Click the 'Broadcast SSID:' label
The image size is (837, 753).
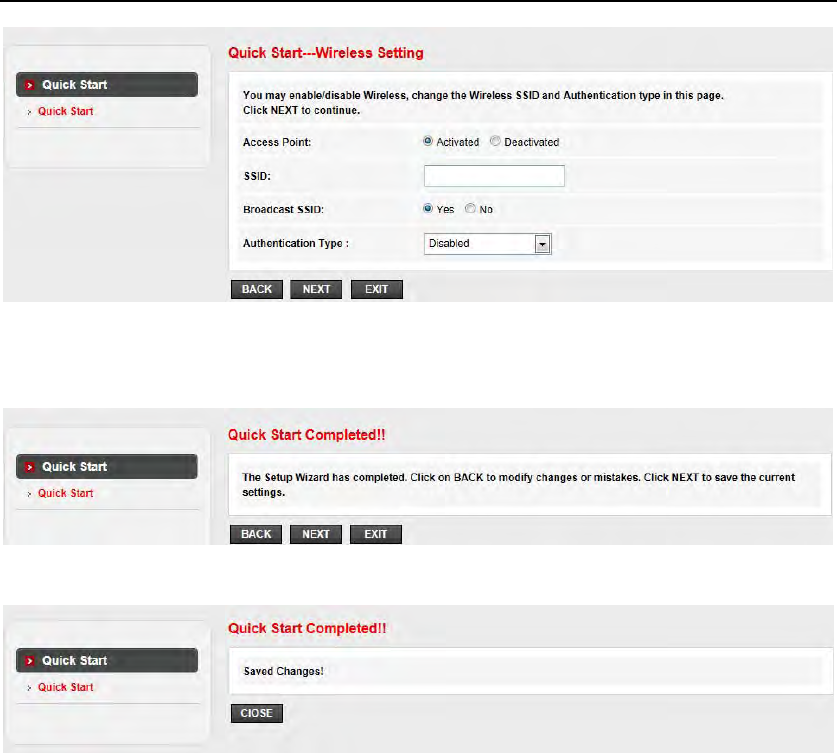pyautogui.click(x=283, y=209)
